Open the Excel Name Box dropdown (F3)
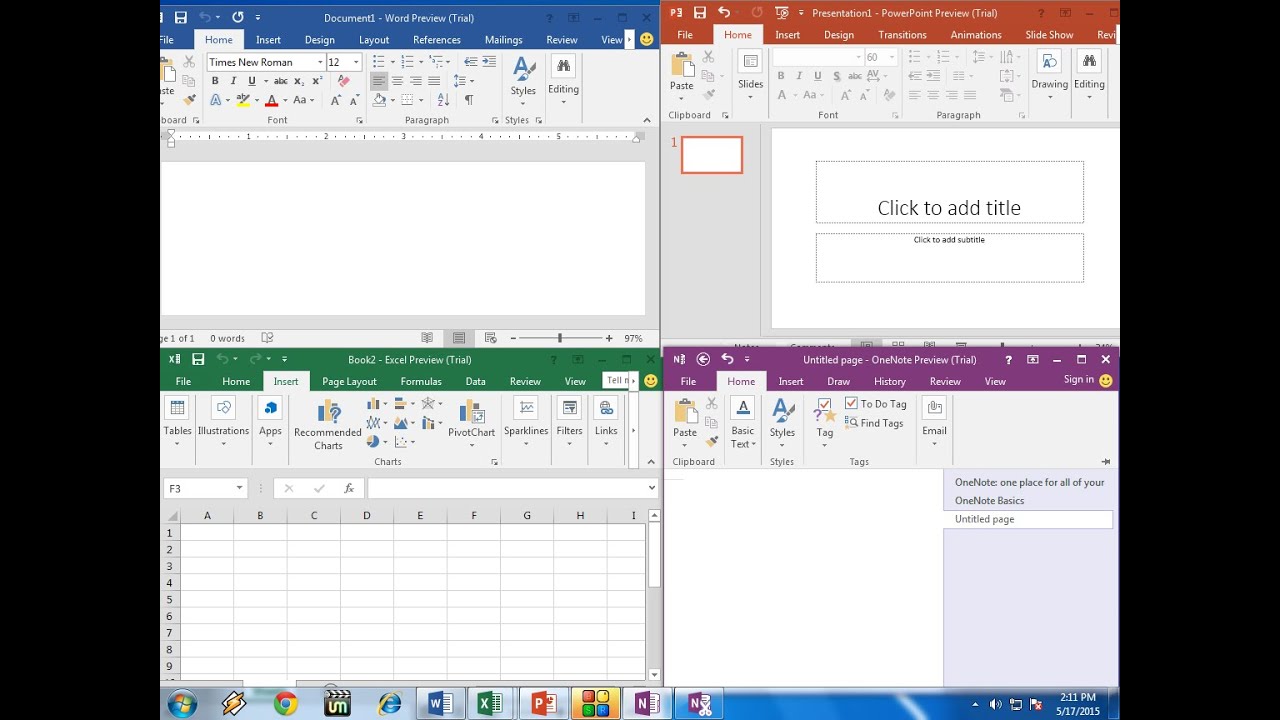Screen dimensions: 1280x720 [x=239, y=488]
